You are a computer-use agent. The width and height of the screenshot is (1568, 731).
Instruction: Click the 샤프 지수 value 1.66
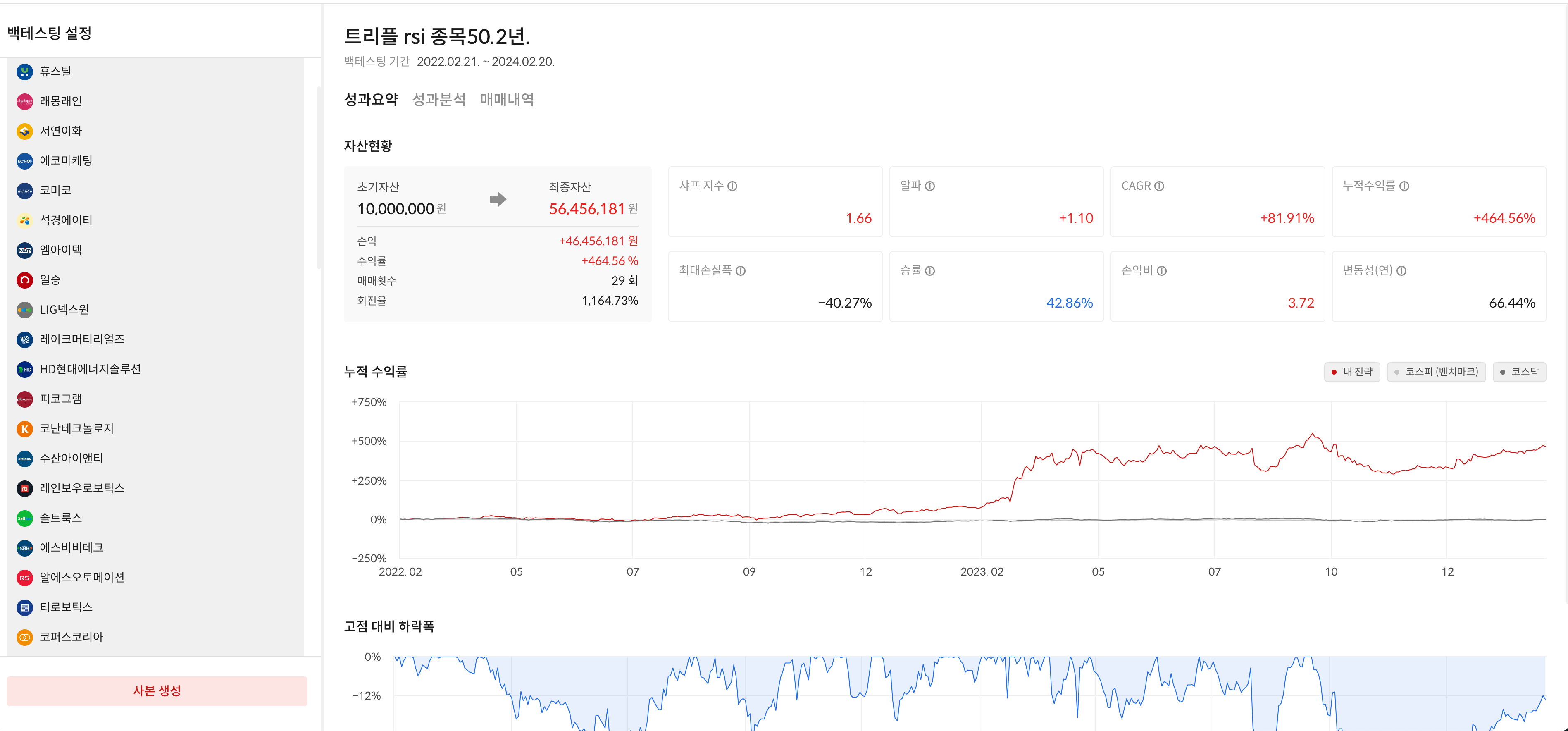pyautogui.click(x=859, y=219)
